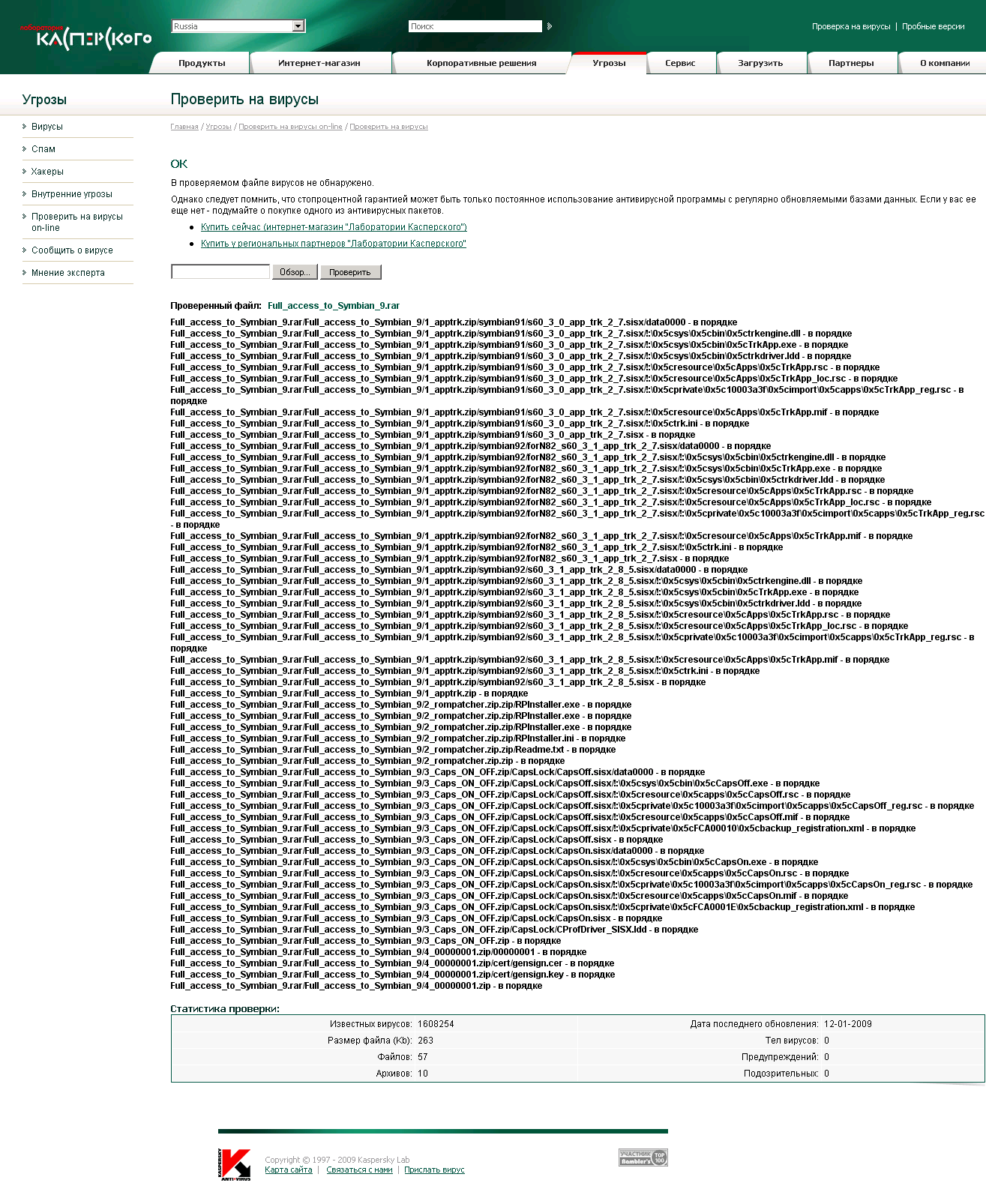Open the Связаться с нами footer link
The image size is (986, 1204).
pyautogui.click(x=359, y=1170)
